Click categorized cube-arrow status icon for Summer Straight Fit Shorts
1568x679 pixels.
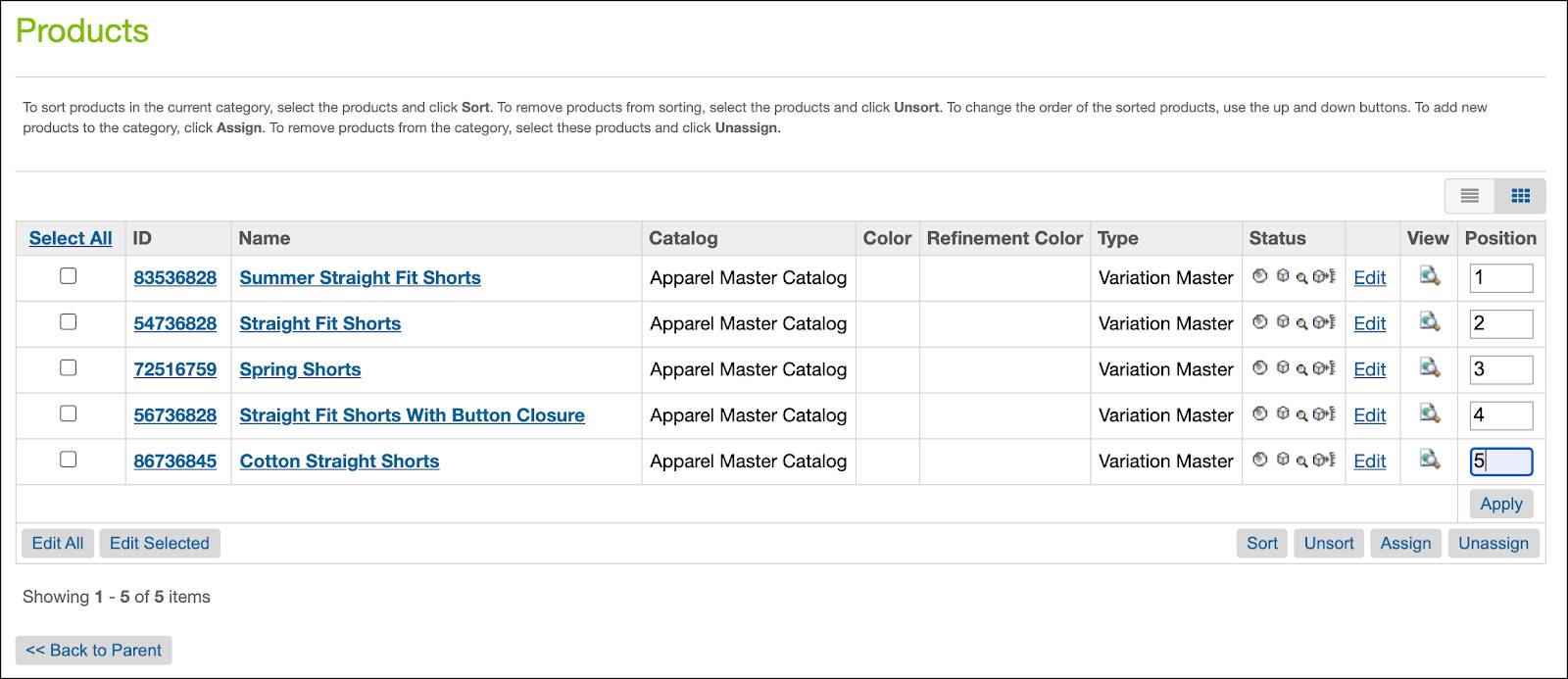pos(1324,276)
